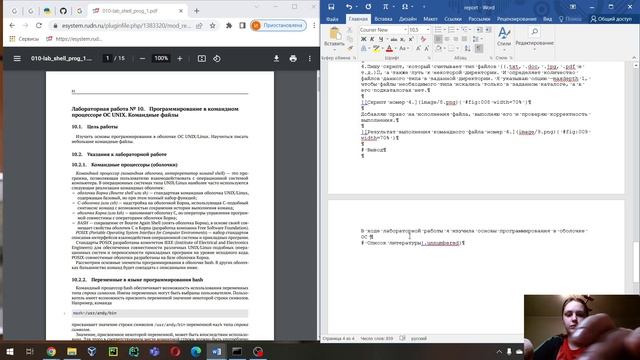Reload the page in Chrome
Viewport: 640px width, 360px height.
(x=39, y=25)
